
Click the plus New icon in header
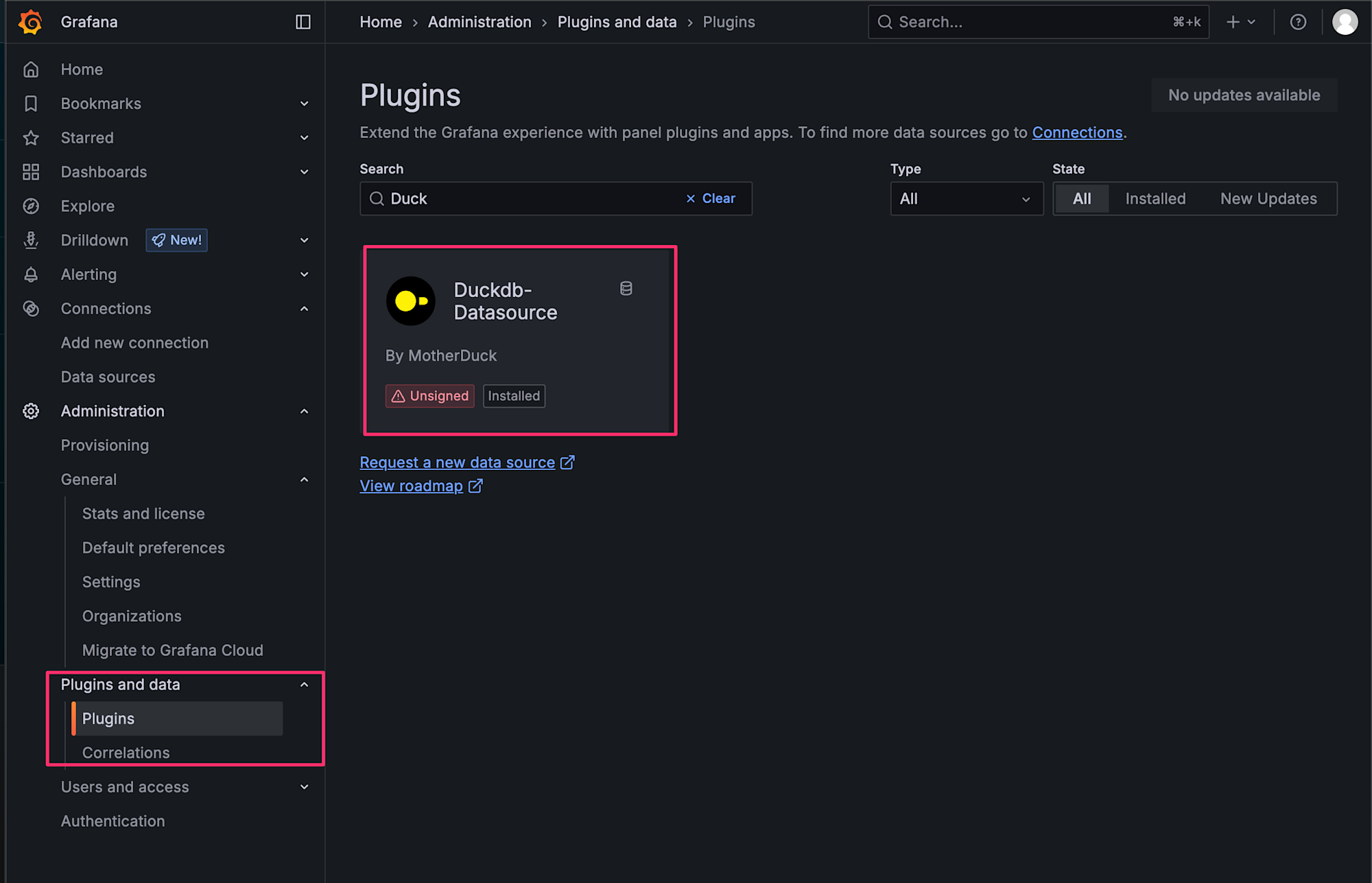1233,22
